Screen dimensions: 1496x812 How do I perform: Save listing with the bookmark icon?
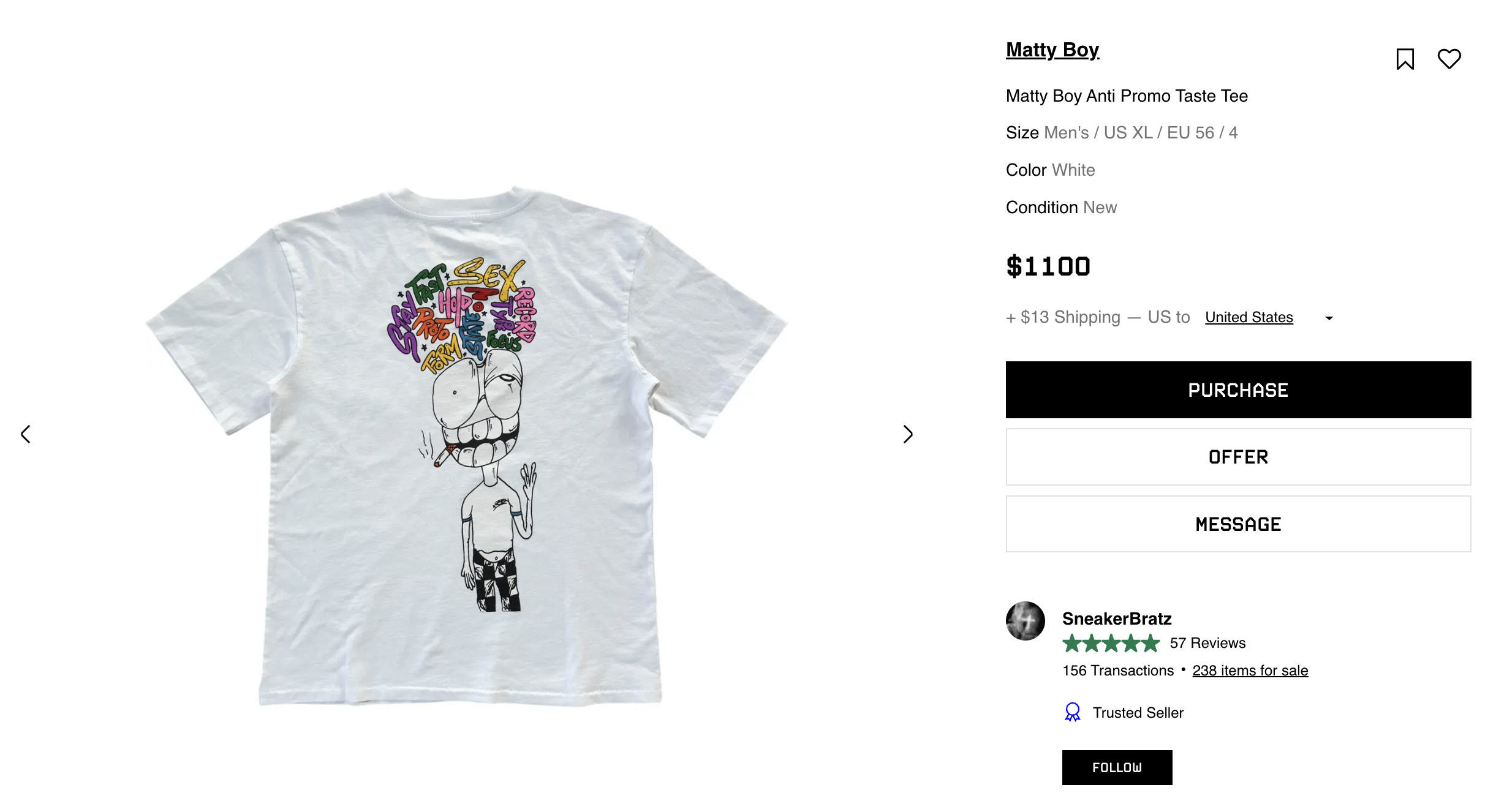coord(1405,59)
